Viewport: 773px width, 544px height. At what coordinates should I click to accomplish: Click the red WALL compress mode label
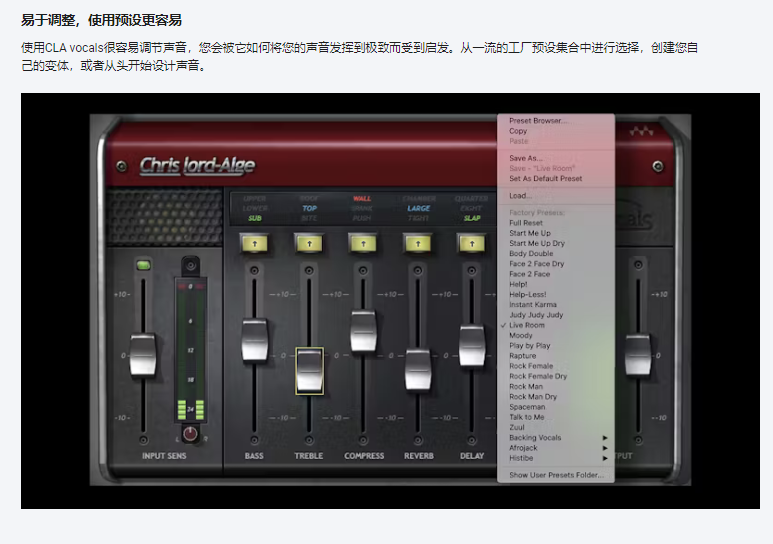click(362, 198)
